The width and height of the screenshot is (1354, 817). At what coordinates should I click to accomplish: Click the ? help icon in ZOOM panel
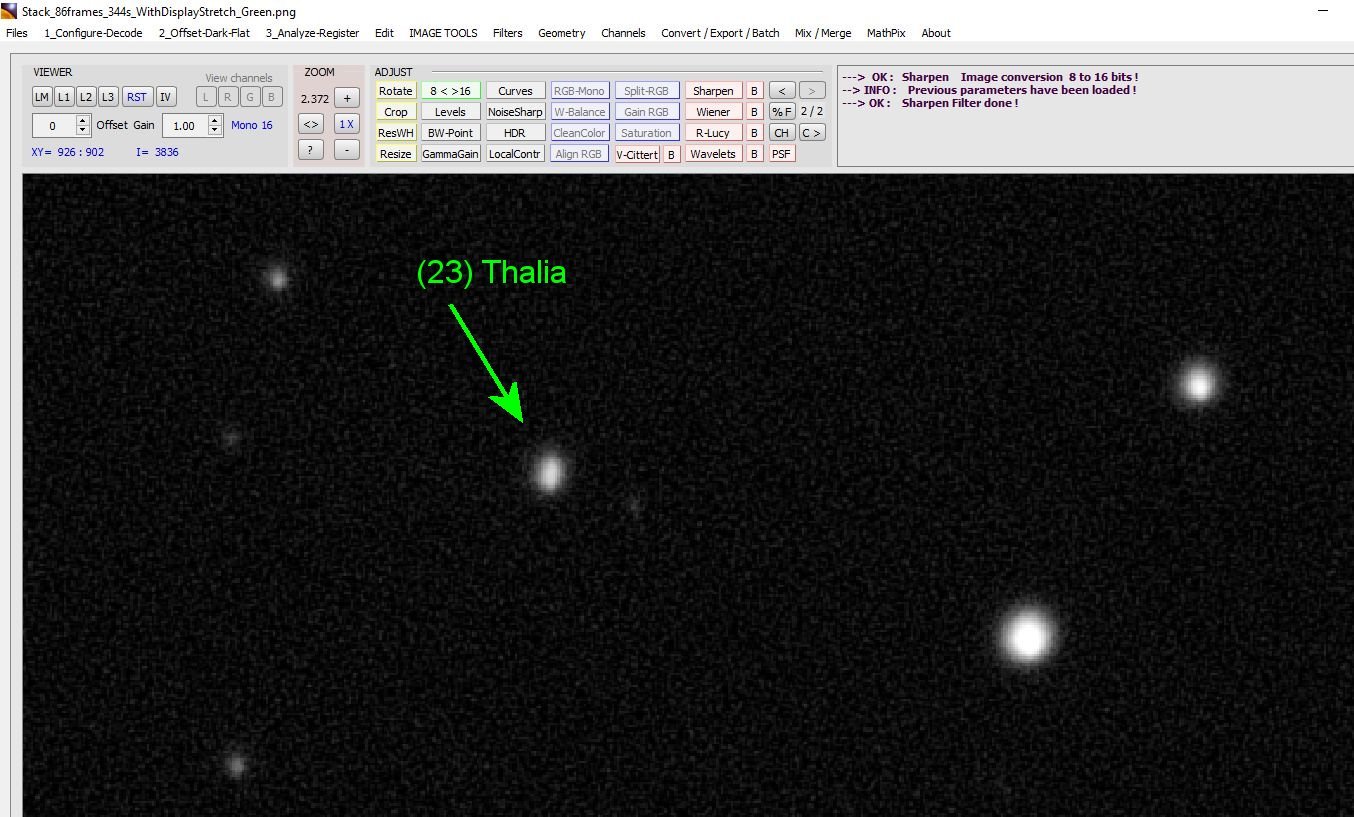[310, 149]
